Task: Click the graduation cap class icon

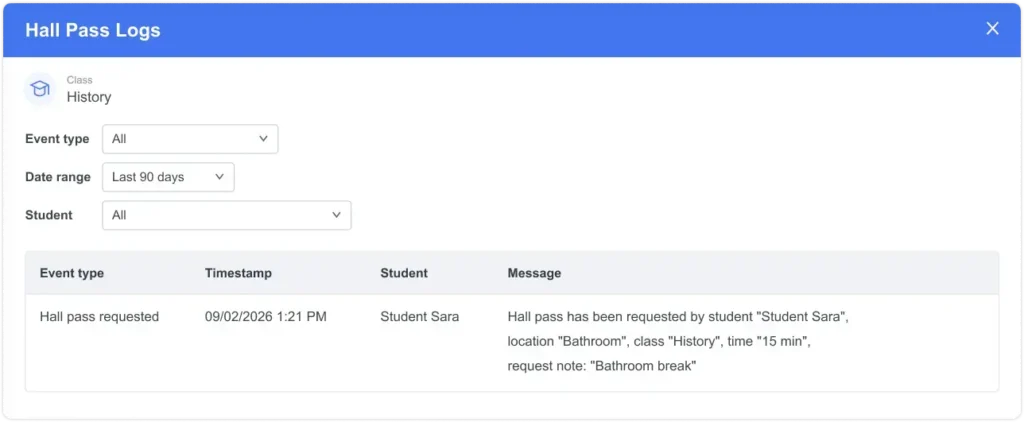Action: [40, 89]
